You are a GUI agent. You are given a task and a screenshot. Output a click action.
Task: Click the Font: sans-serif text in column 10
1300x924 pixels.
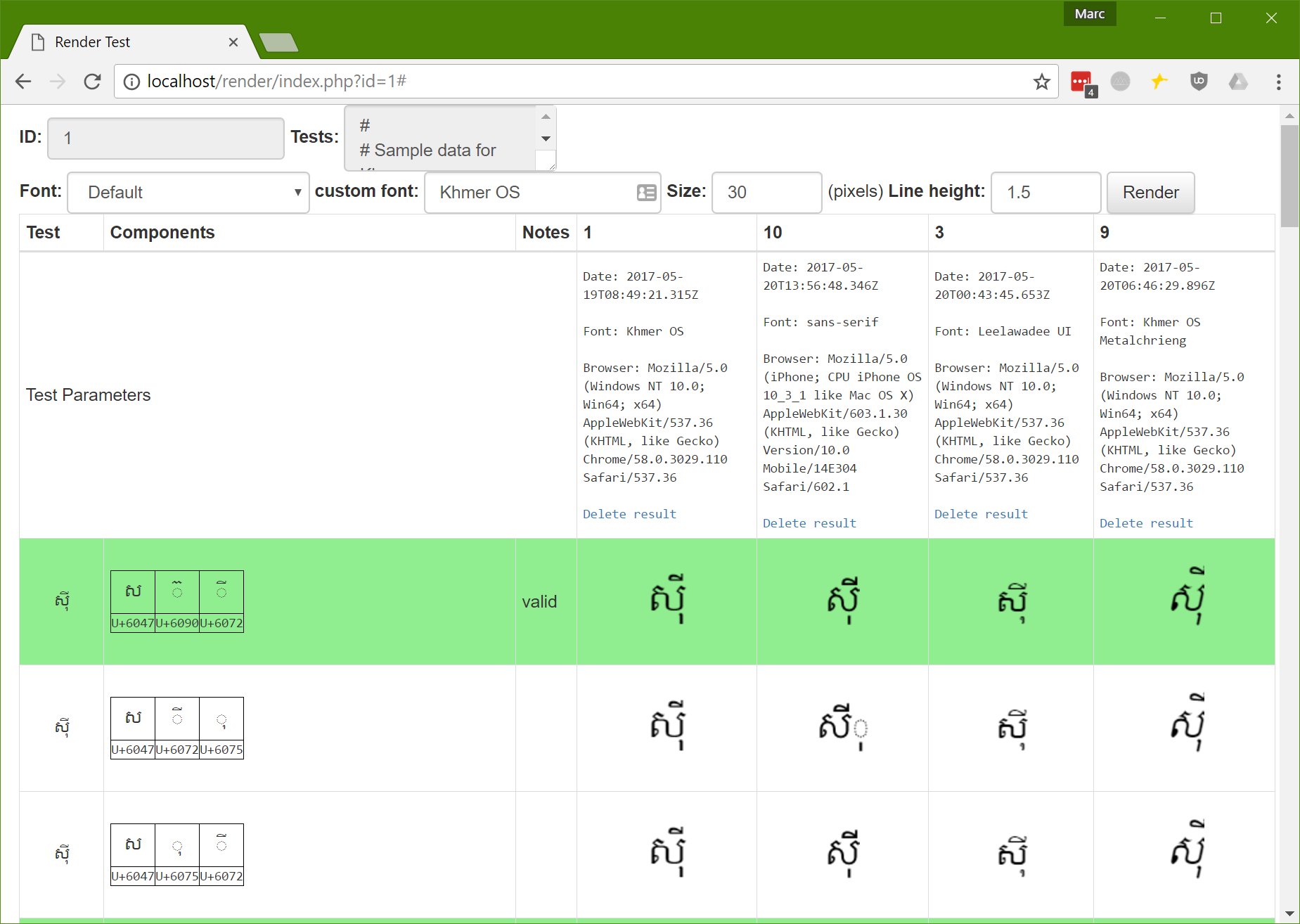pos(820,322)
